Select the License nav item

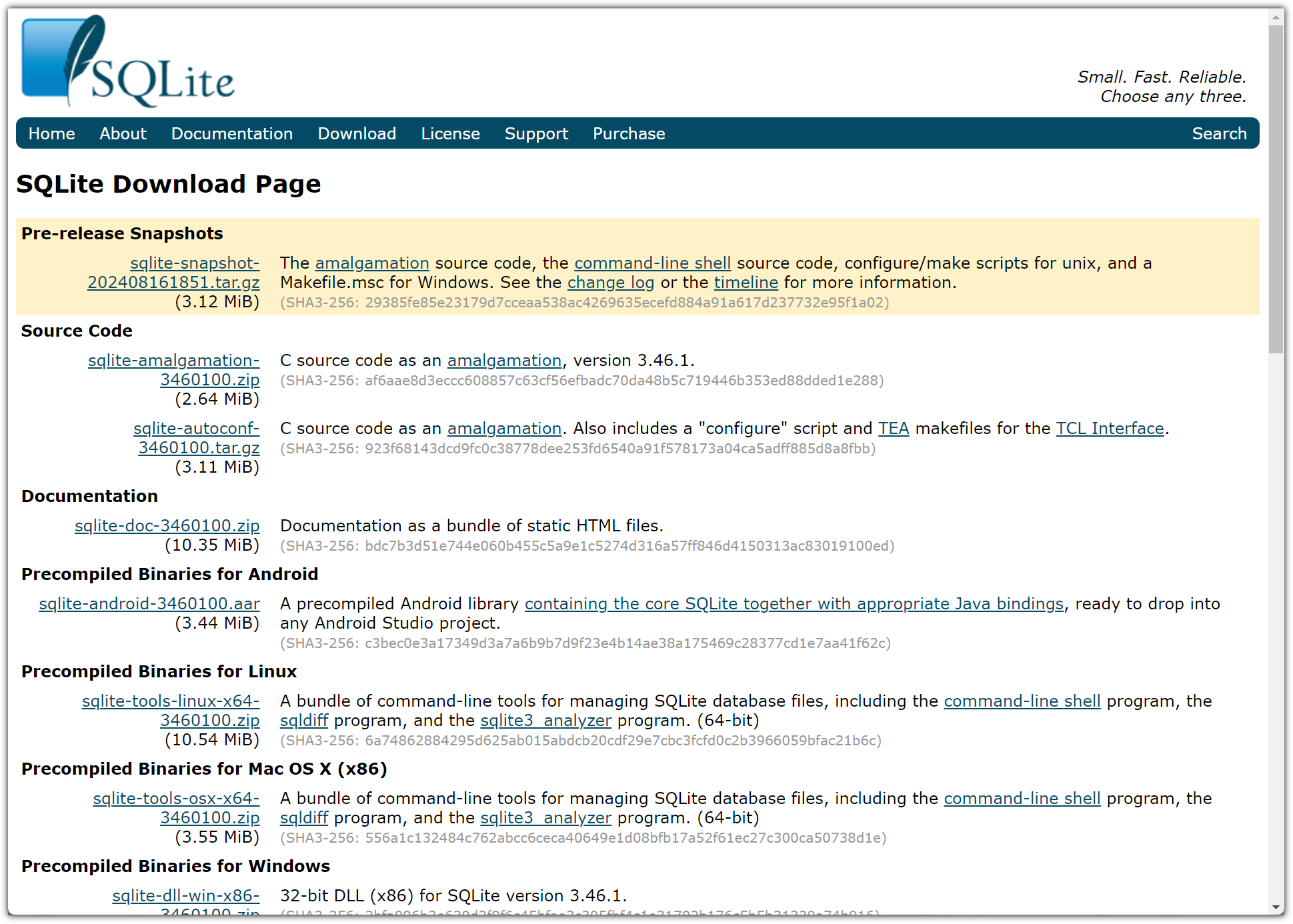[x=450, y=133]
